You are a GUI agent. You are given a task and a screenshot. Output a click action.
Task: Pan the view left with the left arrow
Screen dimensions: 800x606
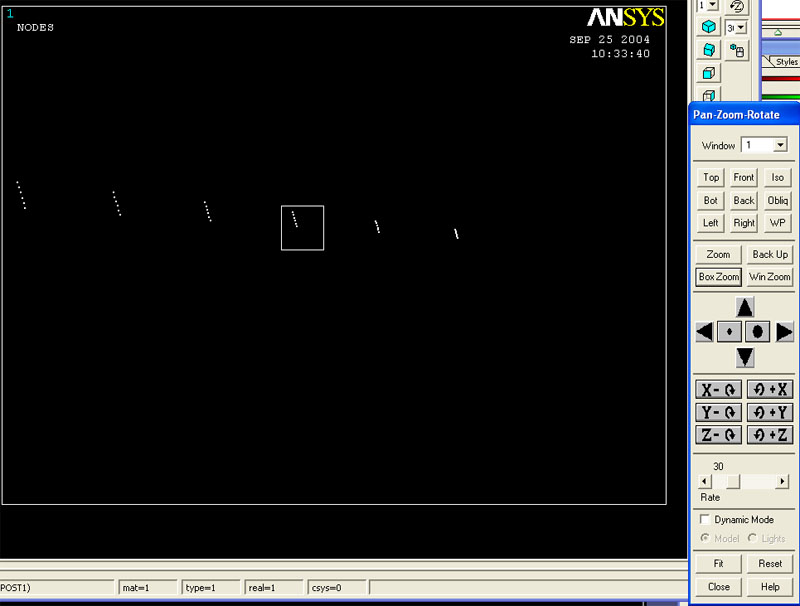(x=704, y=331)
